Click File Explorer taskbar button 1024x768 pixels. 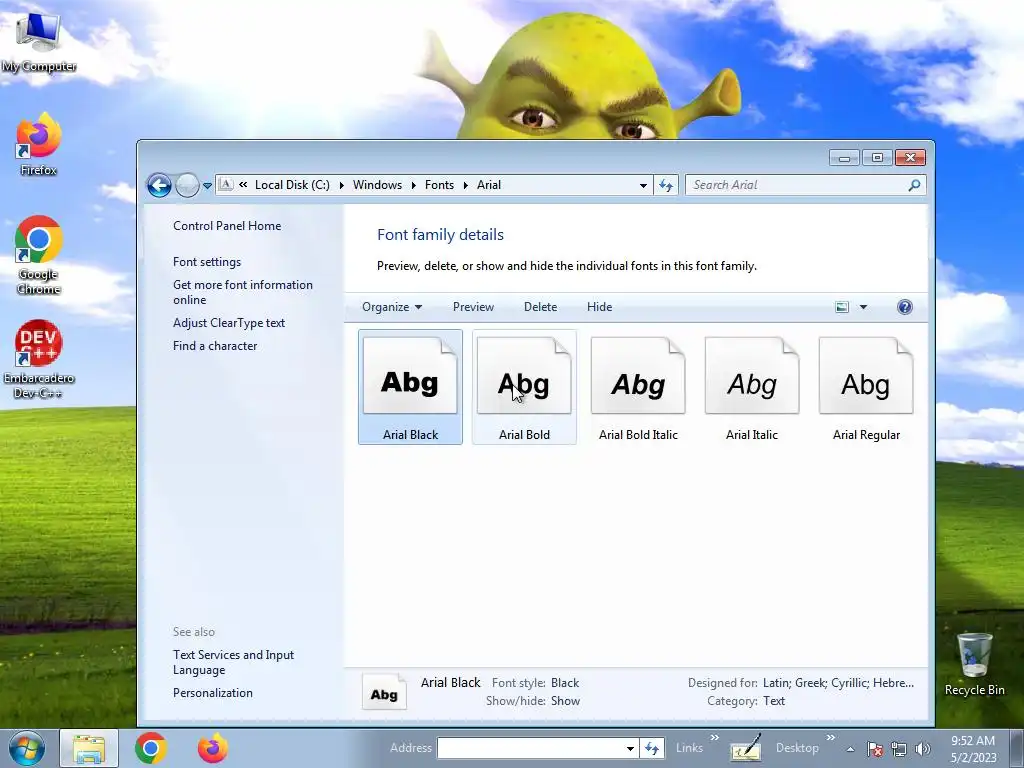pos(89,748)
